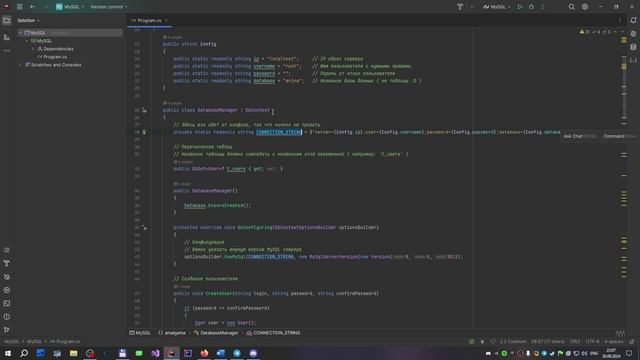Toggle the Explorer folder tool window
Screen dimensions: 640x360
(7, 20)
